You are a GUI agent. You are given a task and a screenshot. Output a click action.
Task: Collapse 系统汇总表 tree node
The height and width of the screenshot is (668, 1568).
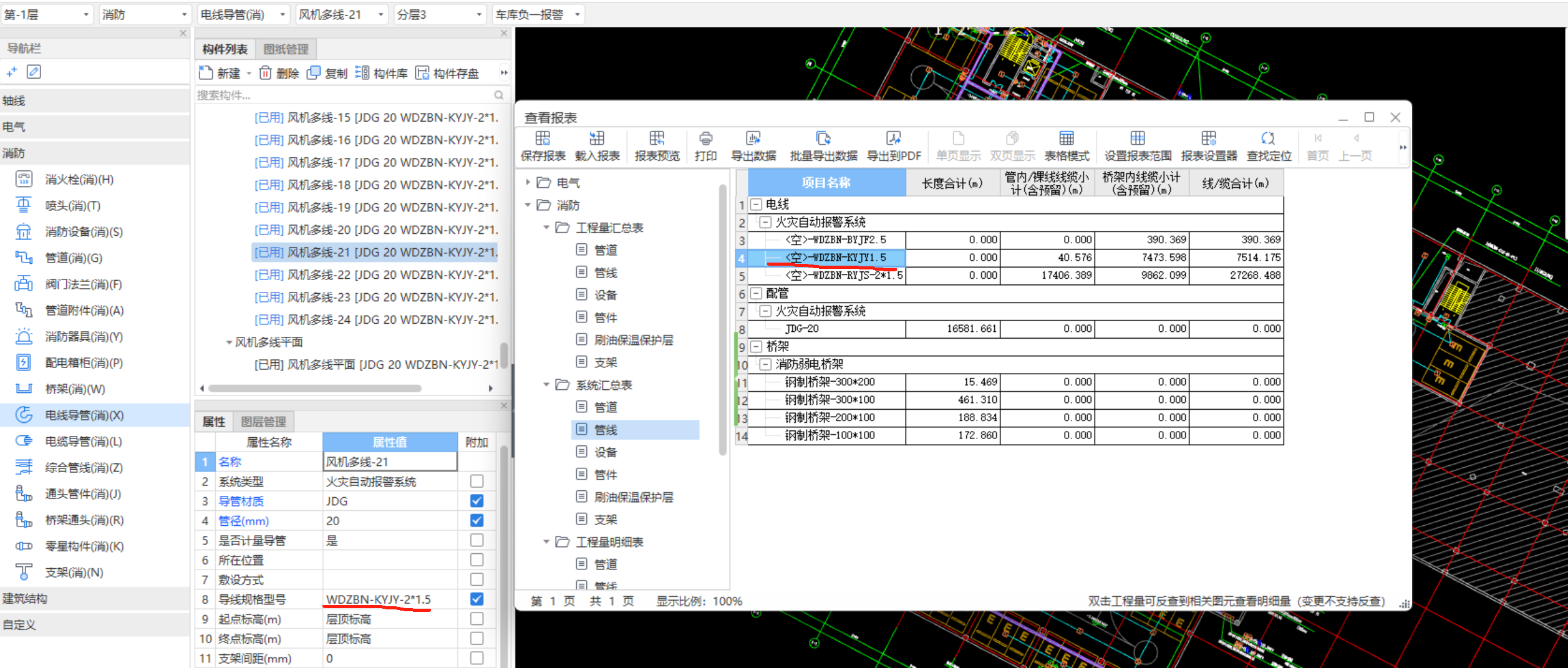(546, 385)
